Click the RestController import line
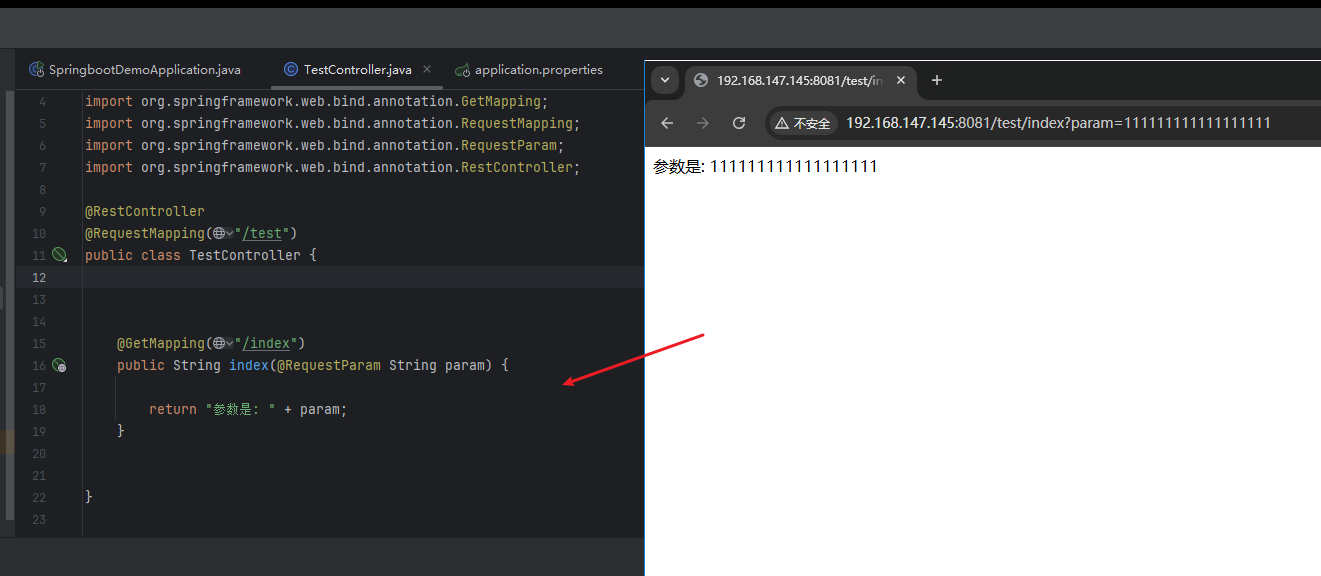Screen dimensions: 1321x576 332,167
